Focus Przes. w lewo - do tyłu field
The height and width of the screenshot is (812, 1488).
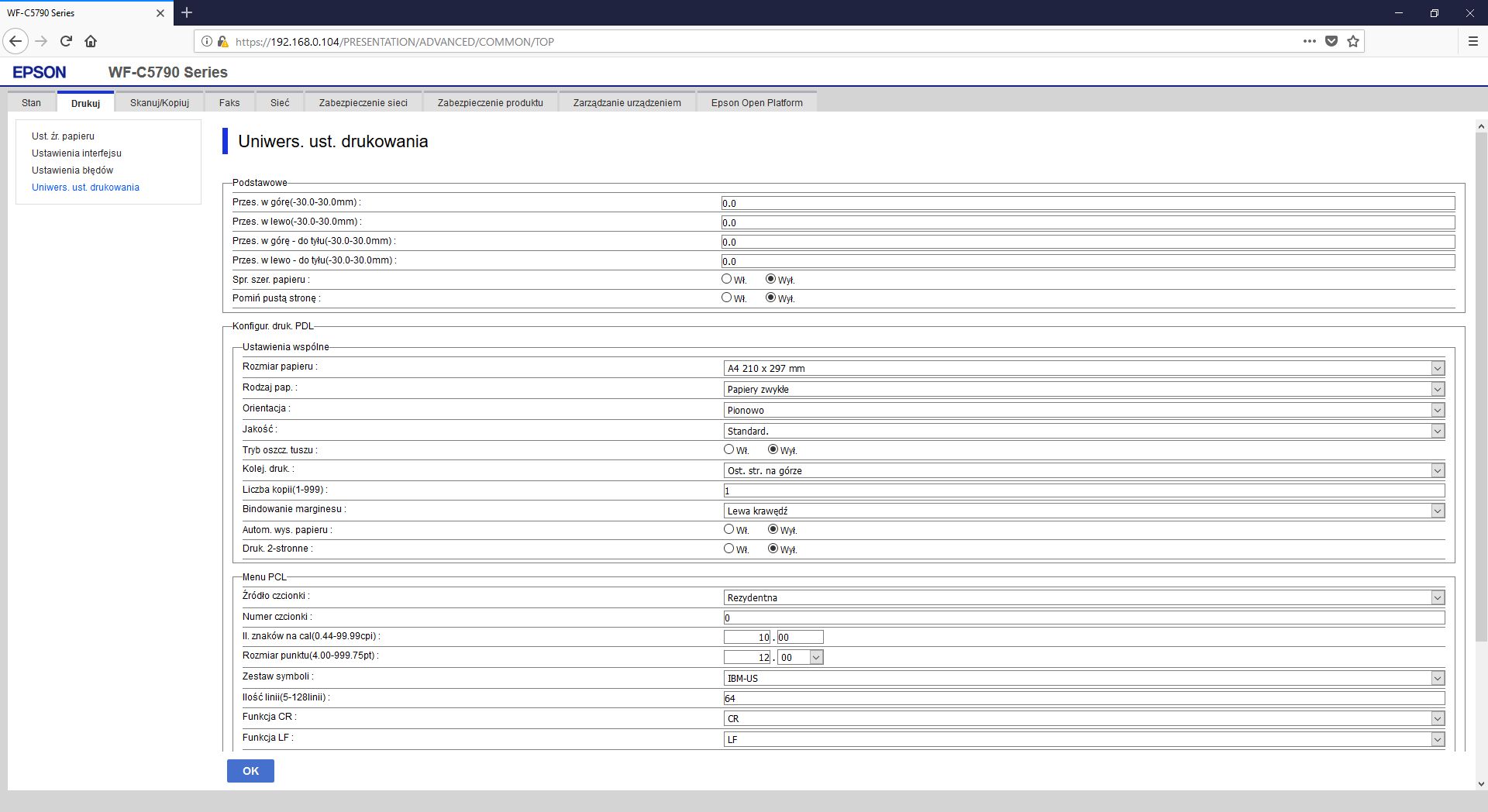(1088, 261)
